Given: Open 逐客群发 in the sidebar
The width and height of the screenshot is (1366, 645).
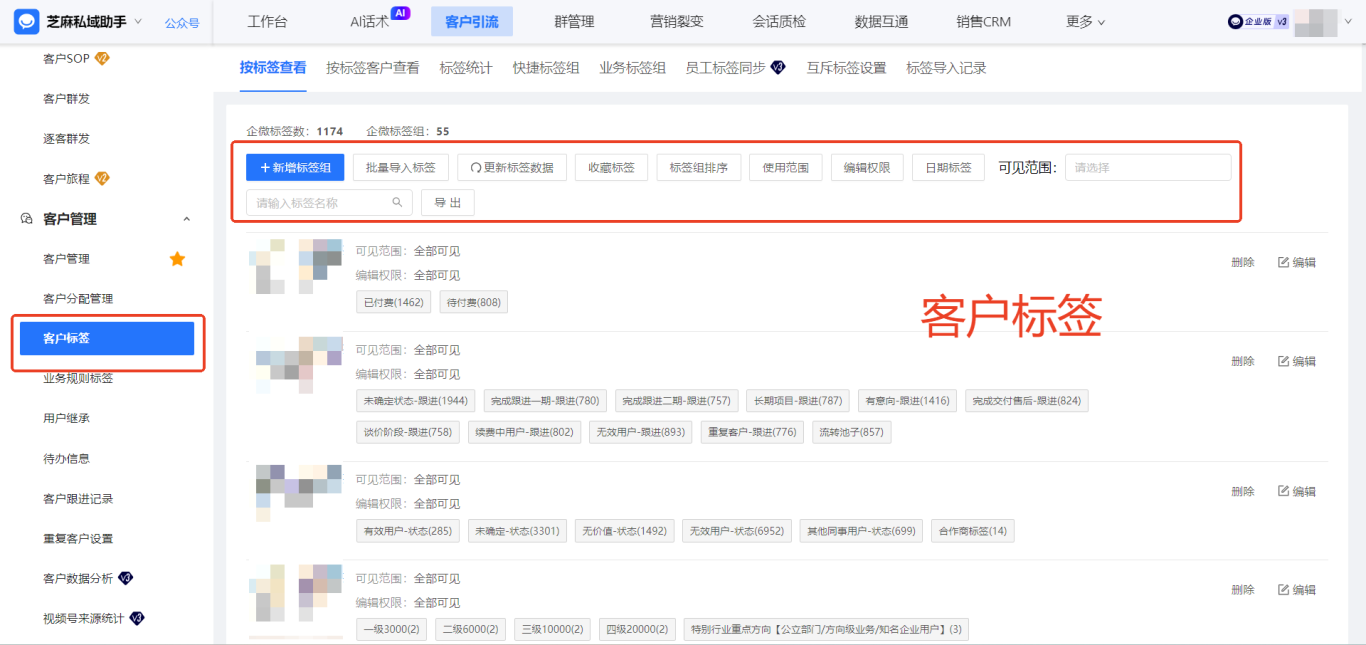Looking at the screenshot, I should 66,139.
